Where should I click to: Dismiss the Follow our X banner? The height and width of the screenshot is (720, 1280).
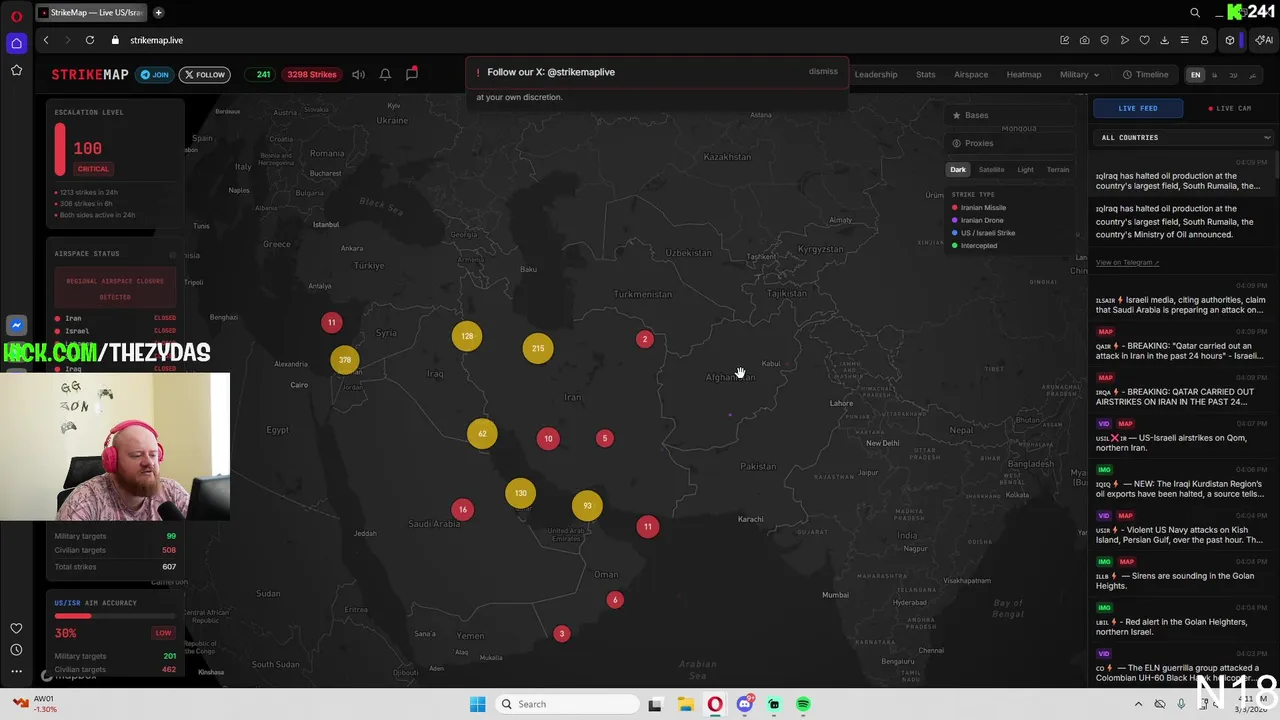[823, 72]
